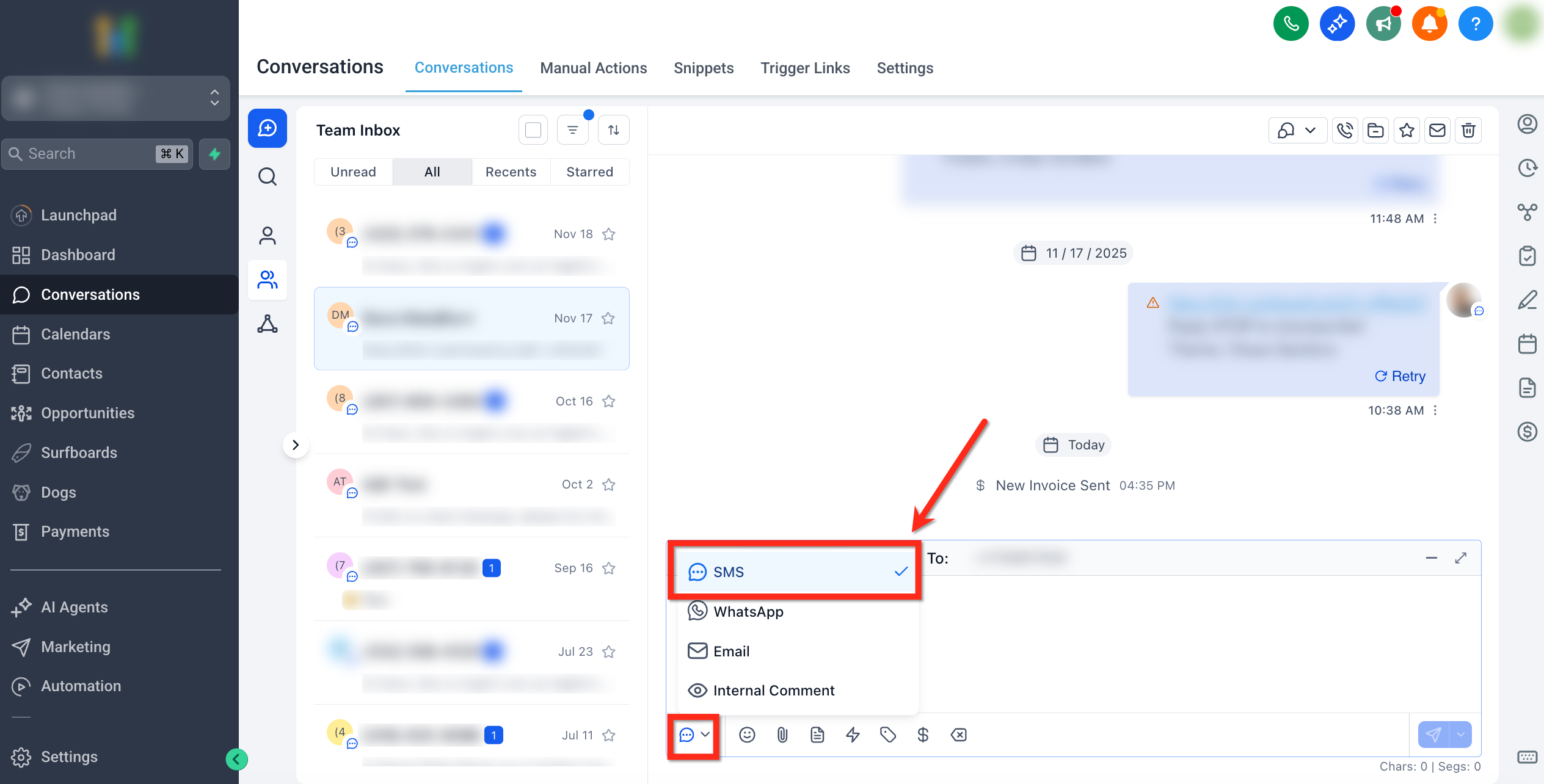This screenshot has width=1544, height=784.
Task: Expand the send button options arrow
Action: coord(1461,735)
